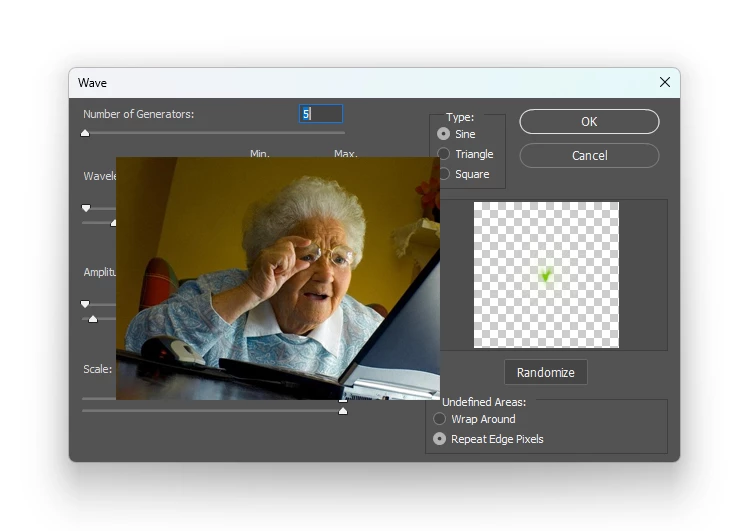756x531 pixels.
Task: Click the Number of Generators input field
Action: click(321, 114)
